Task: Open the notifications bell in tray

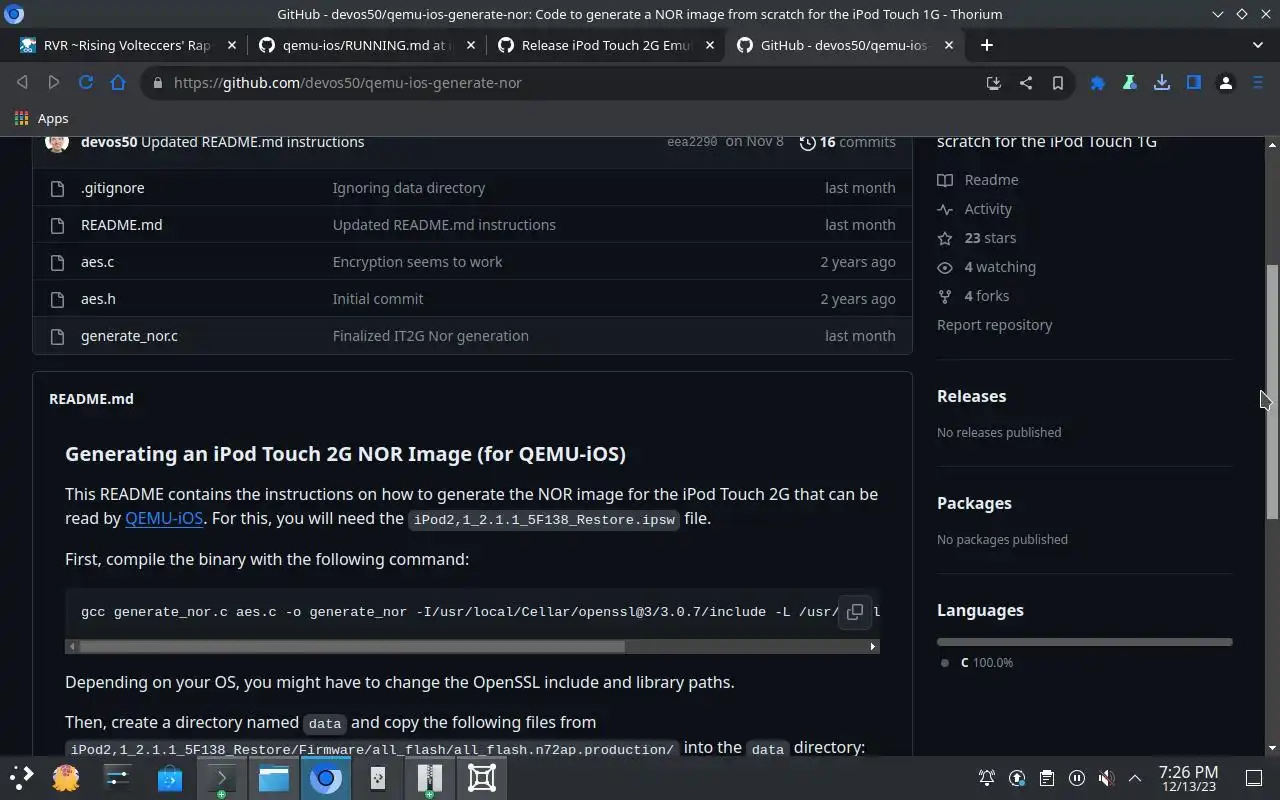Action: [x=987, y=778]
